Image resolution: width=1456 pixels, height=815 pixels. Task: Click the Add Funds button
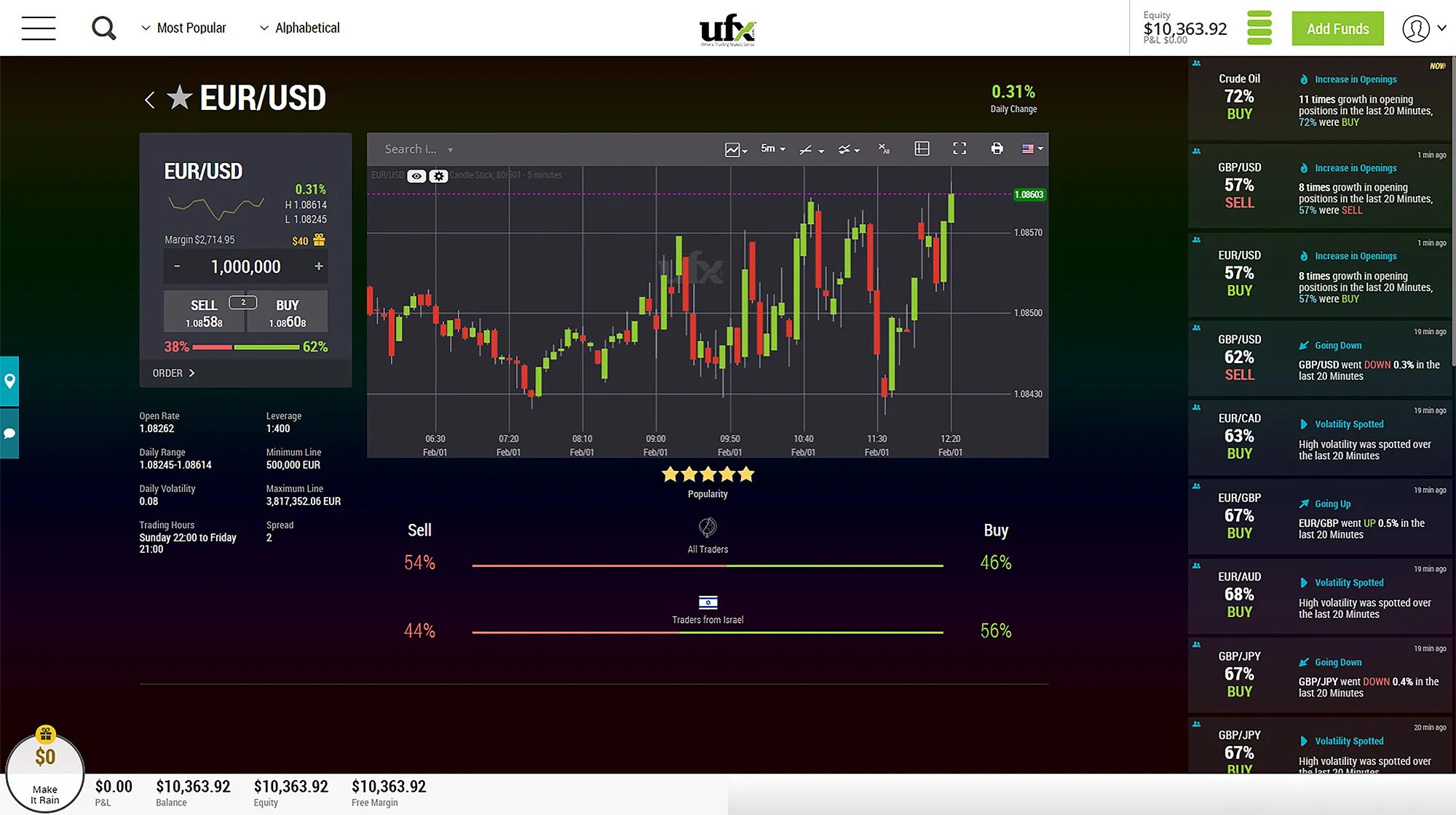tap(1338, 27)
